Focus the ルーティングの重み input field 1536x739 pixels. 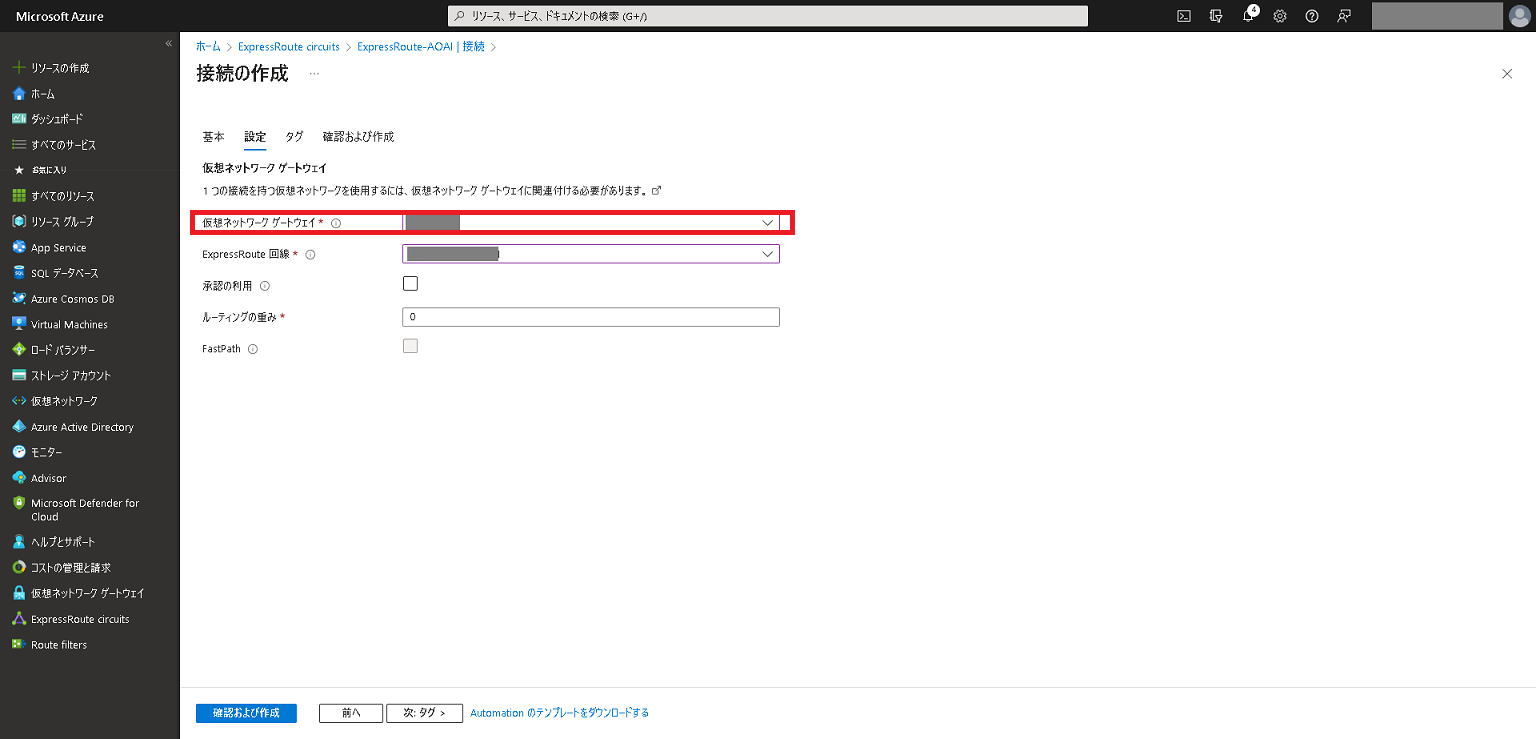(x=591, y=317)
